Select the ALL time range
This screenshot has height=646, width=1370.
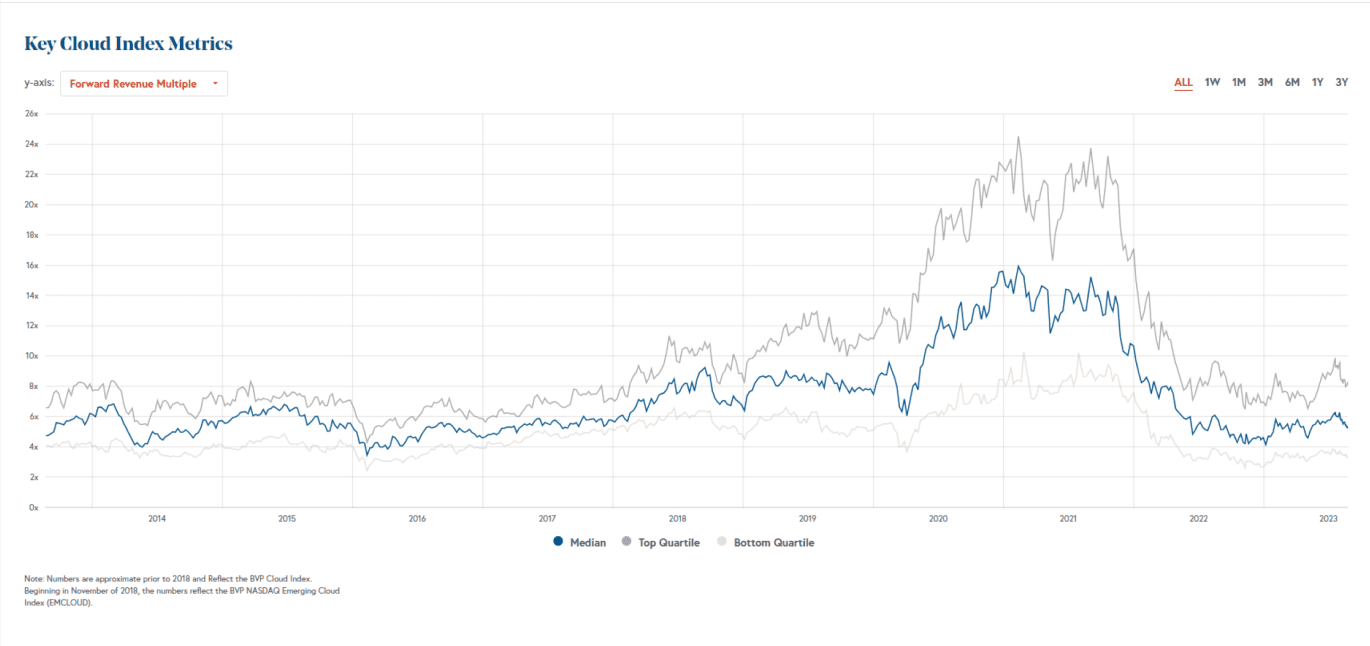[1183, 82]
